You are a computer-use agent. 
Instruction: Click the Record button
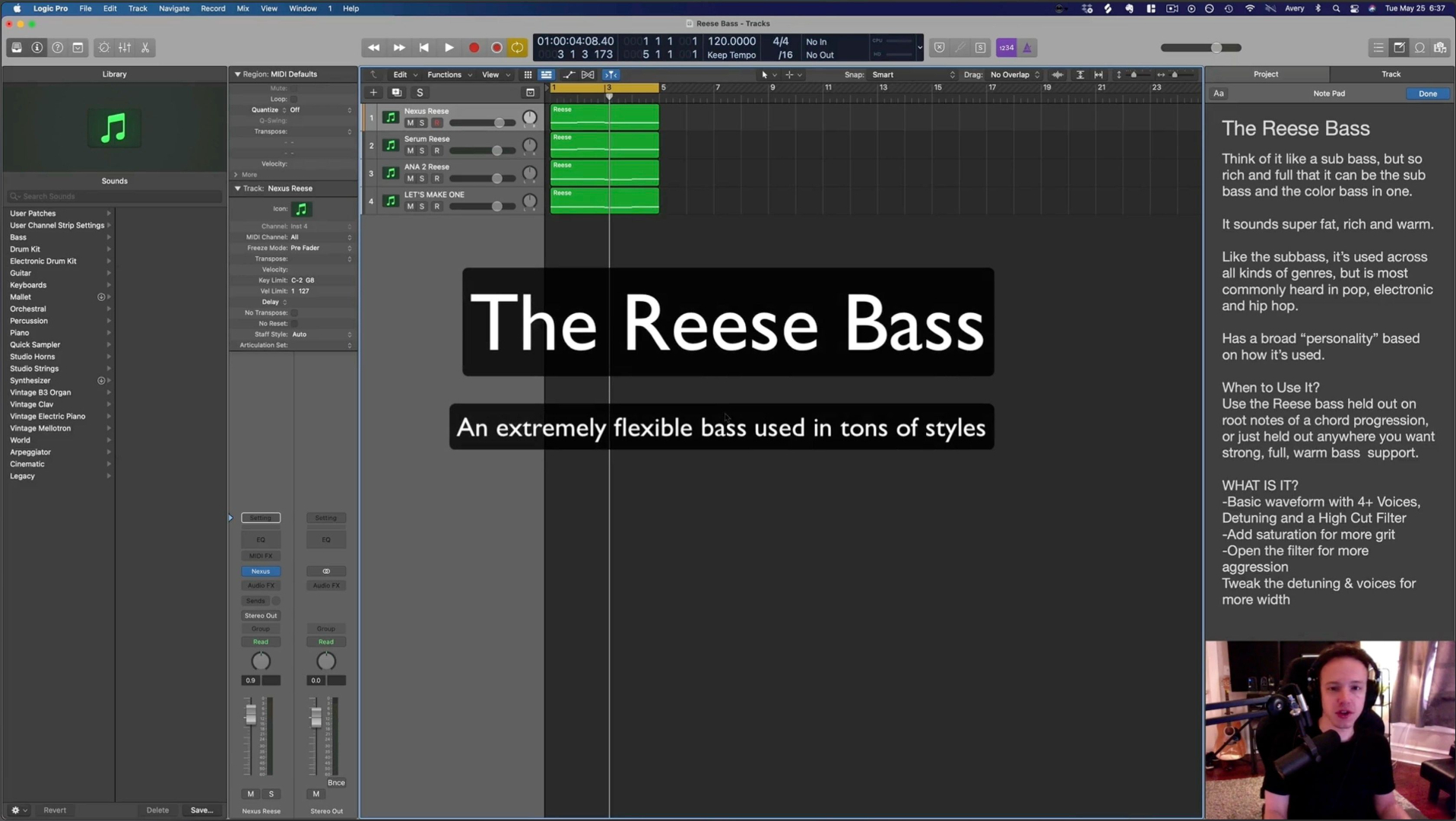point(474,48)
